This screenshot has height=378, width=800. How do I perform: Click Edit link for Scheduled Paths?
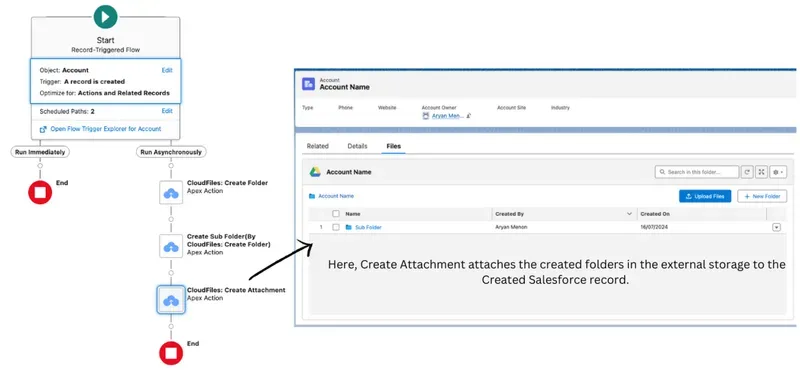click(x=167, y=111)
